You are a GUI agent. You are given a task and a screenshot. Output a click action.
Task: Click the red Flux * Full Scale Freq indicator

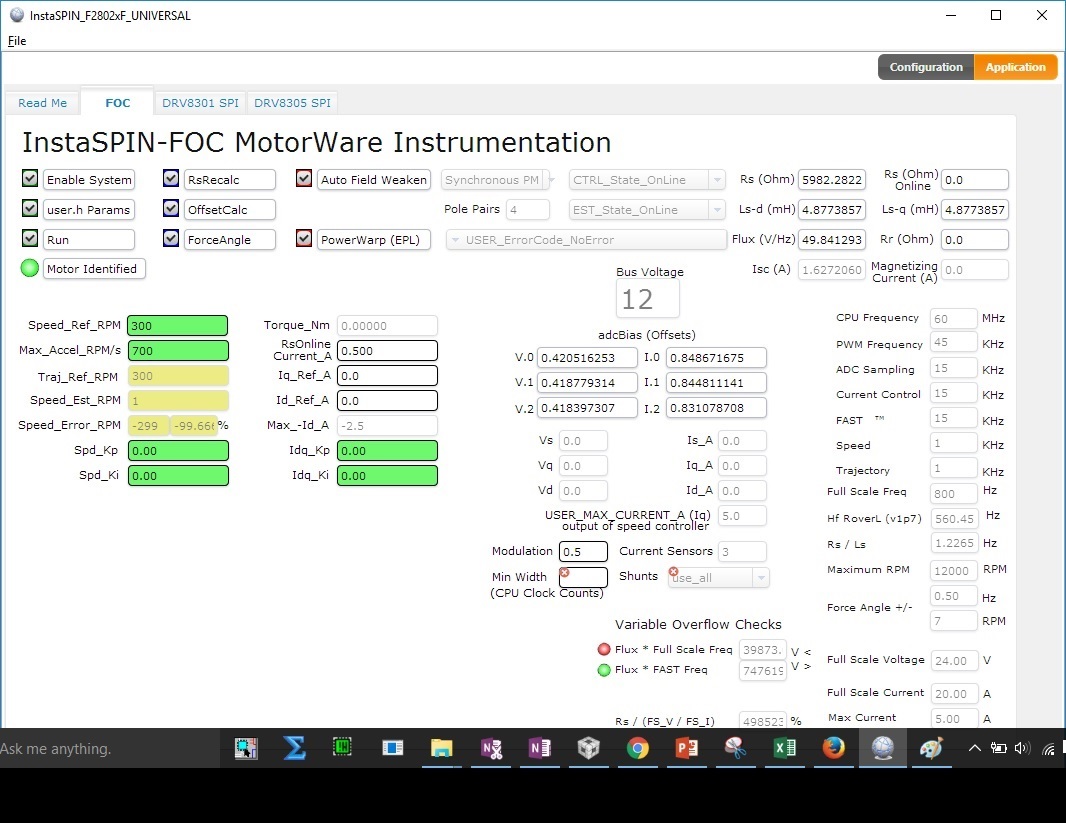(604, 649)
